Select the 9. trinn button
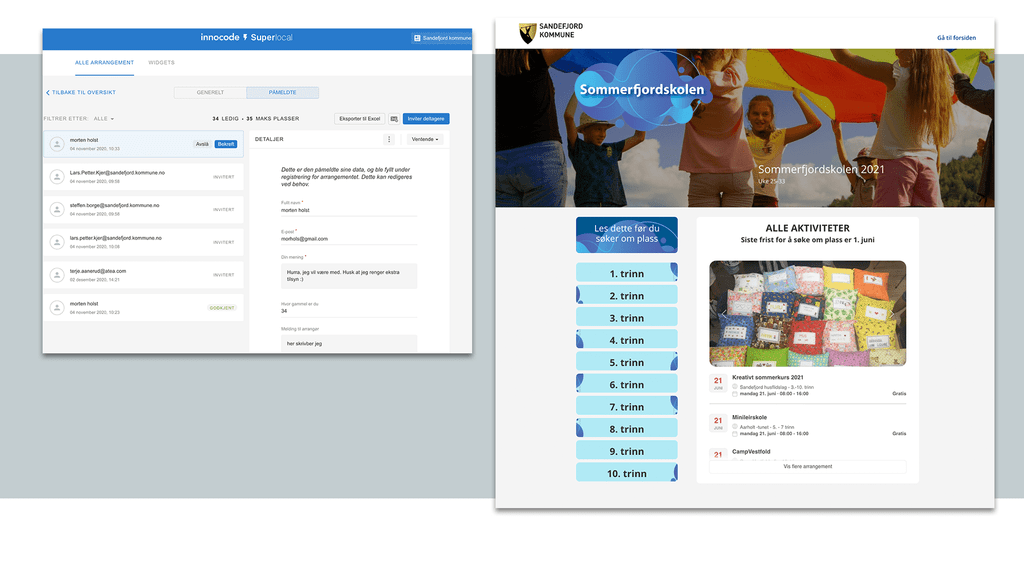The width and height of the screenshot is (1024, 569). click(626, 450)
